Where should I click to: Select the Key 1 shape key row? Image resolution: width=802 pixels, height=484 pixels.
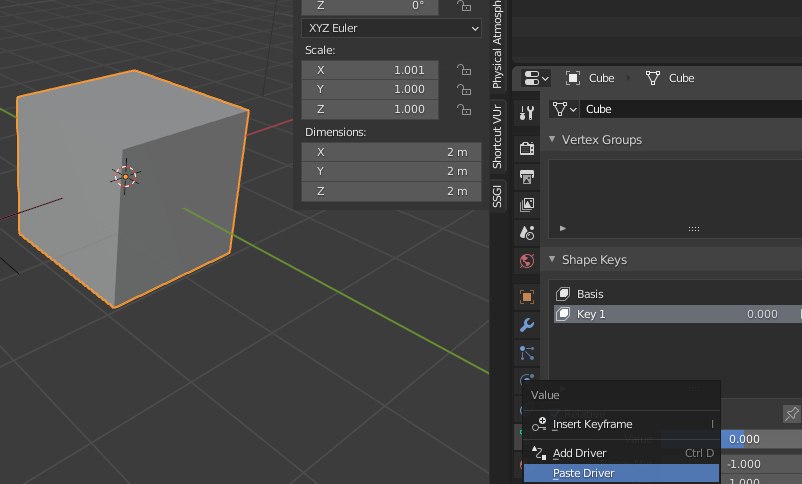(x=678, y=314)
